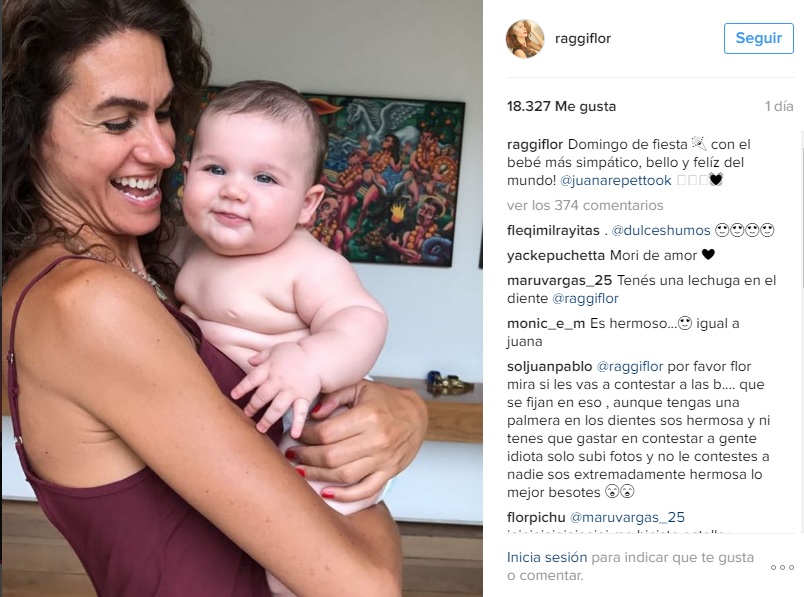Open @maruvargas_25 mention in florpichu's comment
Screen dimensions: 804x597
coord(627,517)
